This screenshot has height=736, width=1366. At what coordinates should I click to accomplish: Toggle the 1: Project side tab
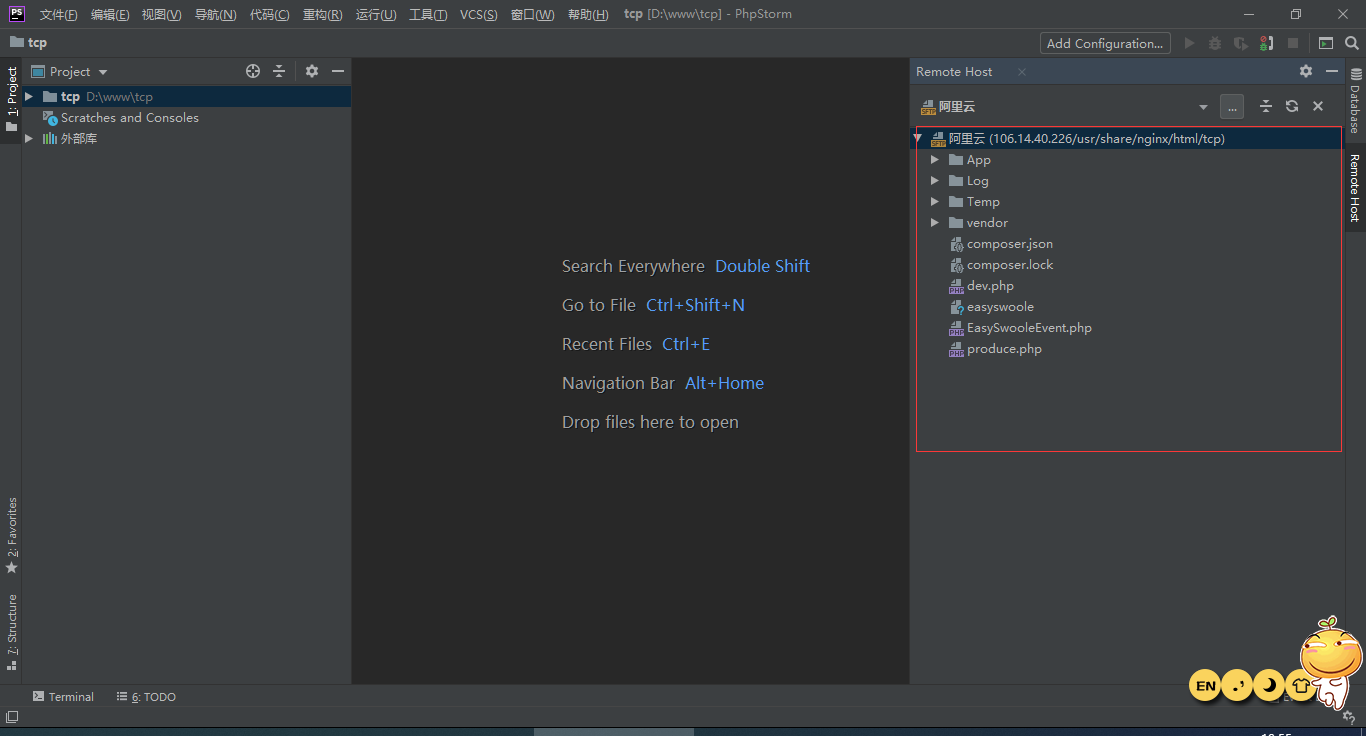(11, 100)
